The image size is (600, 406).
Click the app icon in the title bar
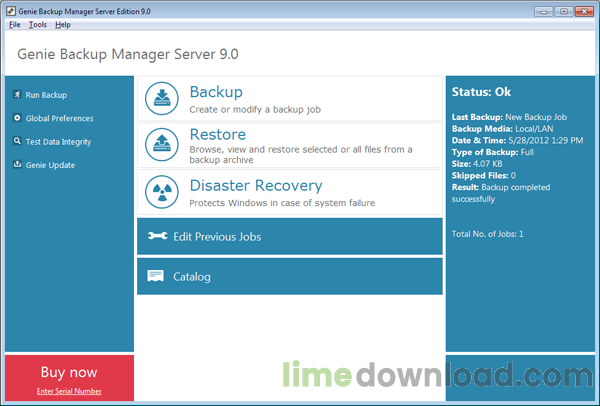click(x=11, y=11)
